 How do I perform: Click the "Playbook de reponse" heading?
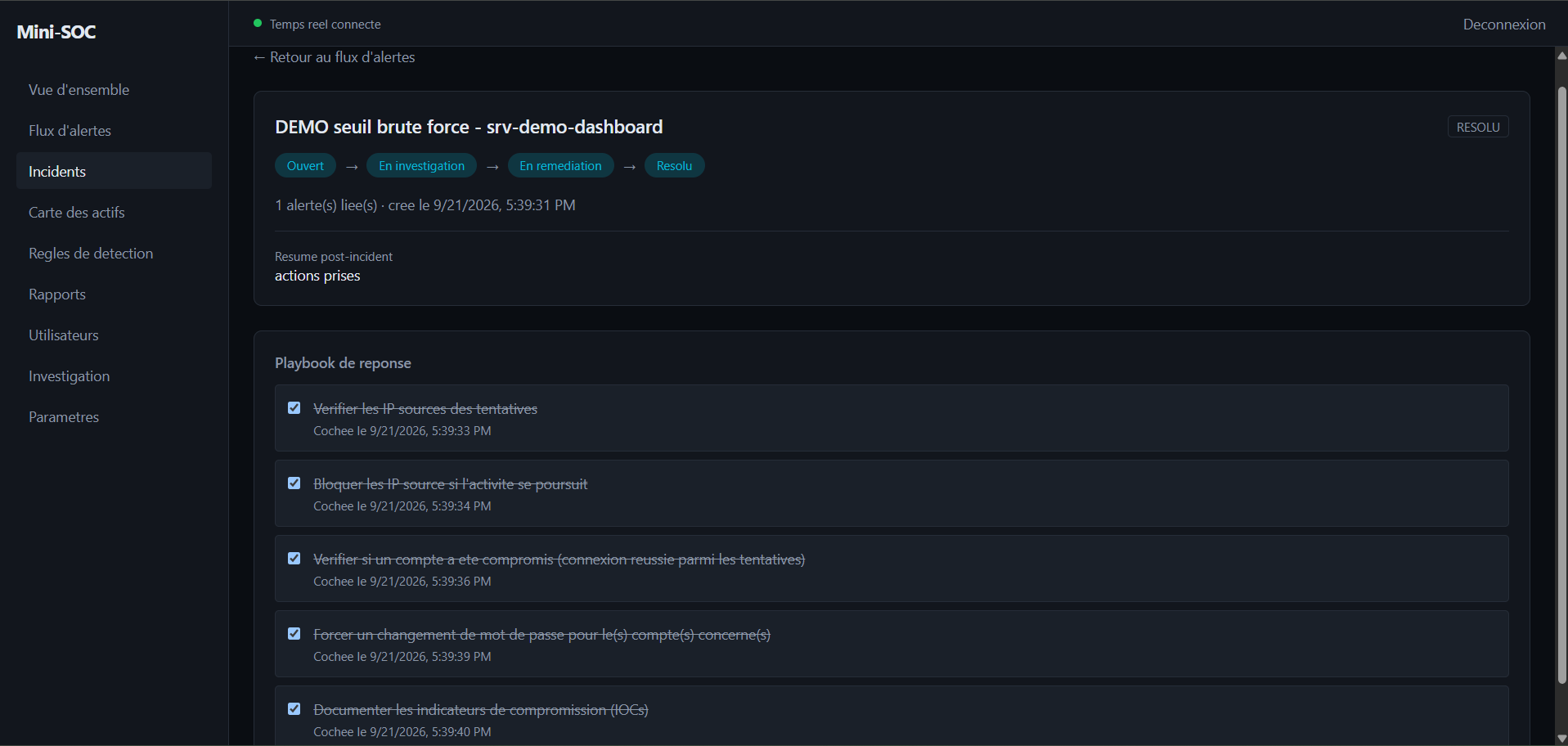pyautogui.click(x=343, y=363)
